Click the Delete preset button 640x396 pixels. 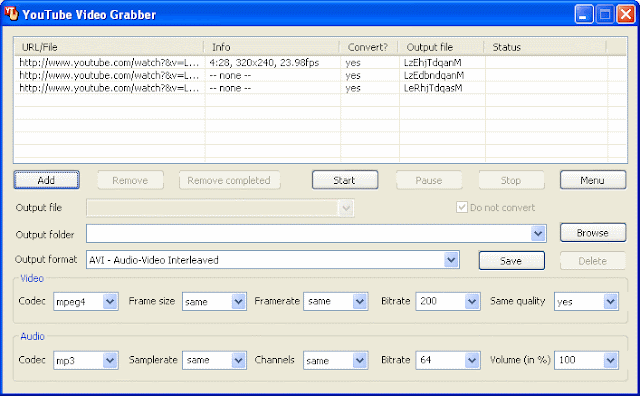pos(593,260)
